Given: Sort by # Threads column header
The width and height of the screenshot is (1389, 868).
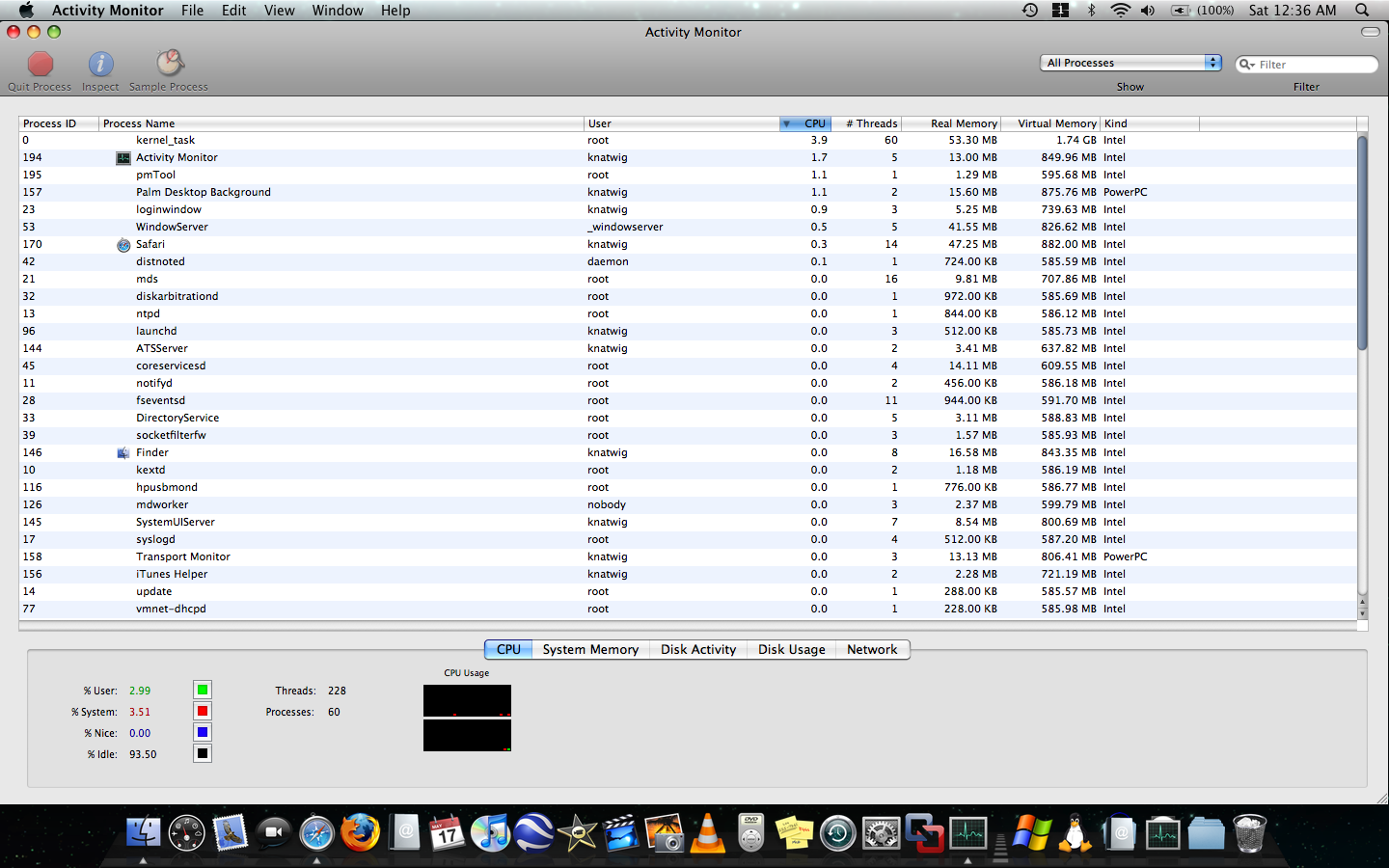Looking at the screenshot, I should pyautogui.click(x=866, y=123).
